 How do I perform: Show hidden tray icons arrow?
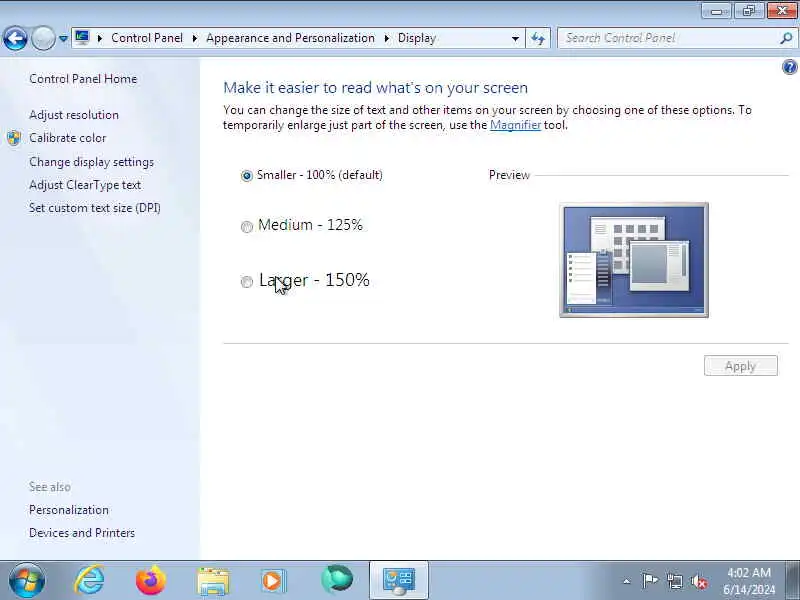[627, 581]
